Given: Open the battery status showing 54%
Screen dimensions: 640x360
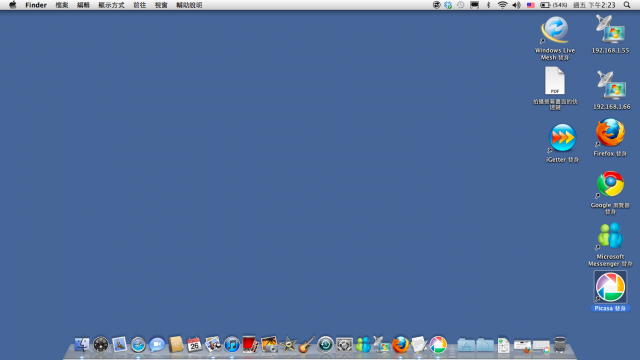Looking at the screenshot, I should click(x=553, y=5).
